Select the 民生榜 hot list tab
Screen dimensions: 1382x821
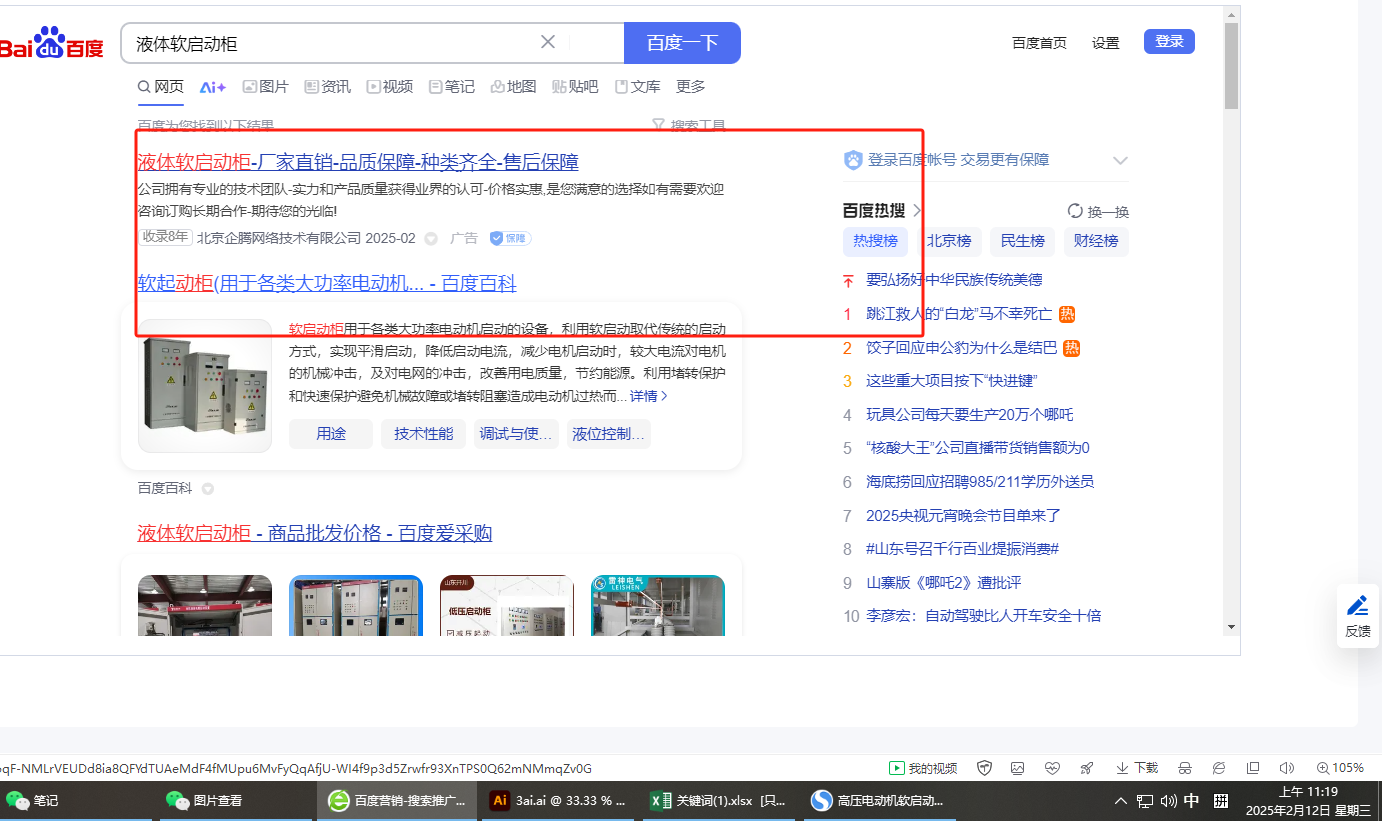point(1022,241)
